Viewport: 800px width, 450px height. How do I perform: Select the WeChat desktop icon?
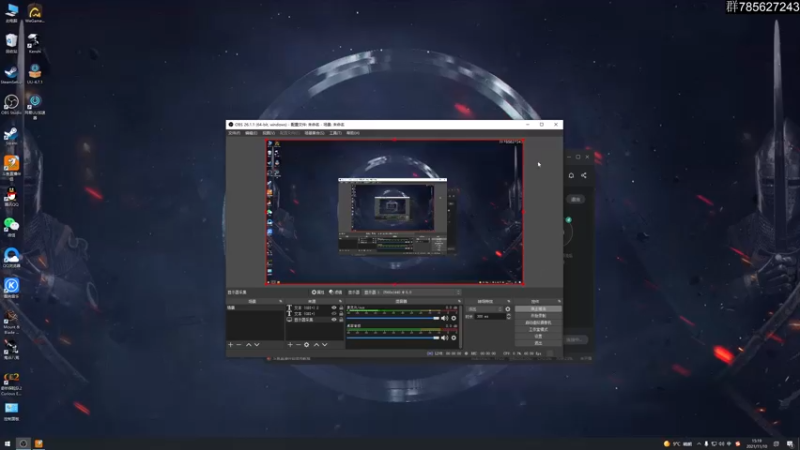(11, 227)
